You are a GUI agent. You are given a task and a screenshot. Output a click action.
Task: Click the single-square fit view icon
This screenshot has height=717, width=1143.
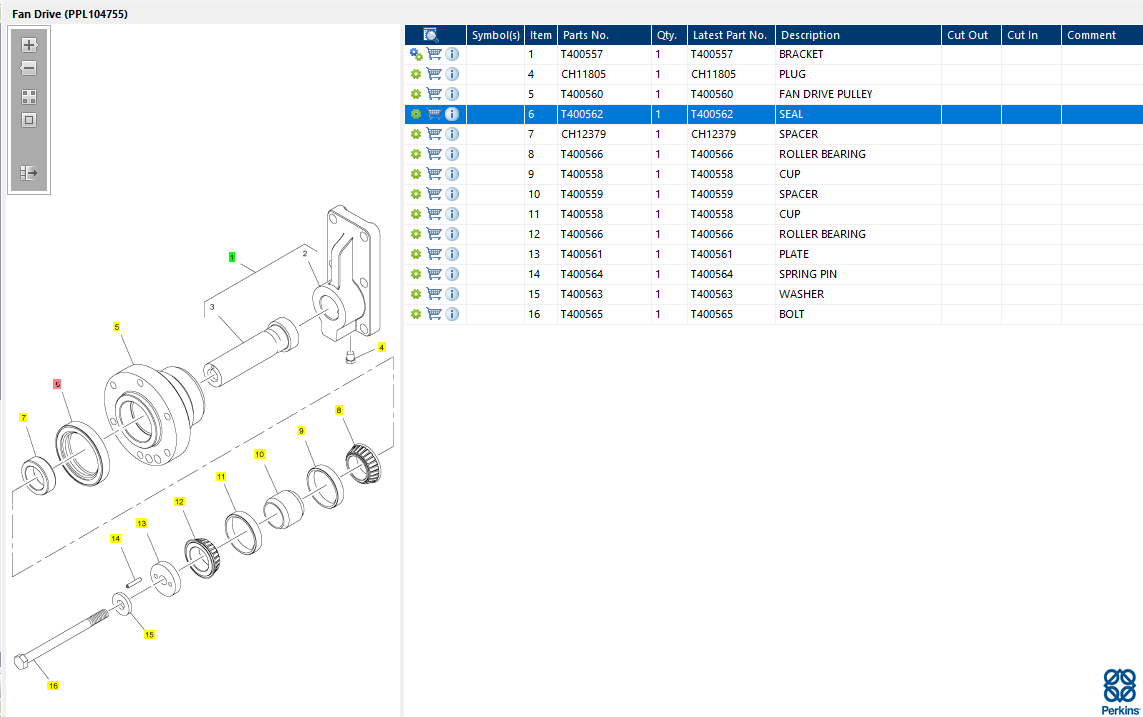[29, 120]
